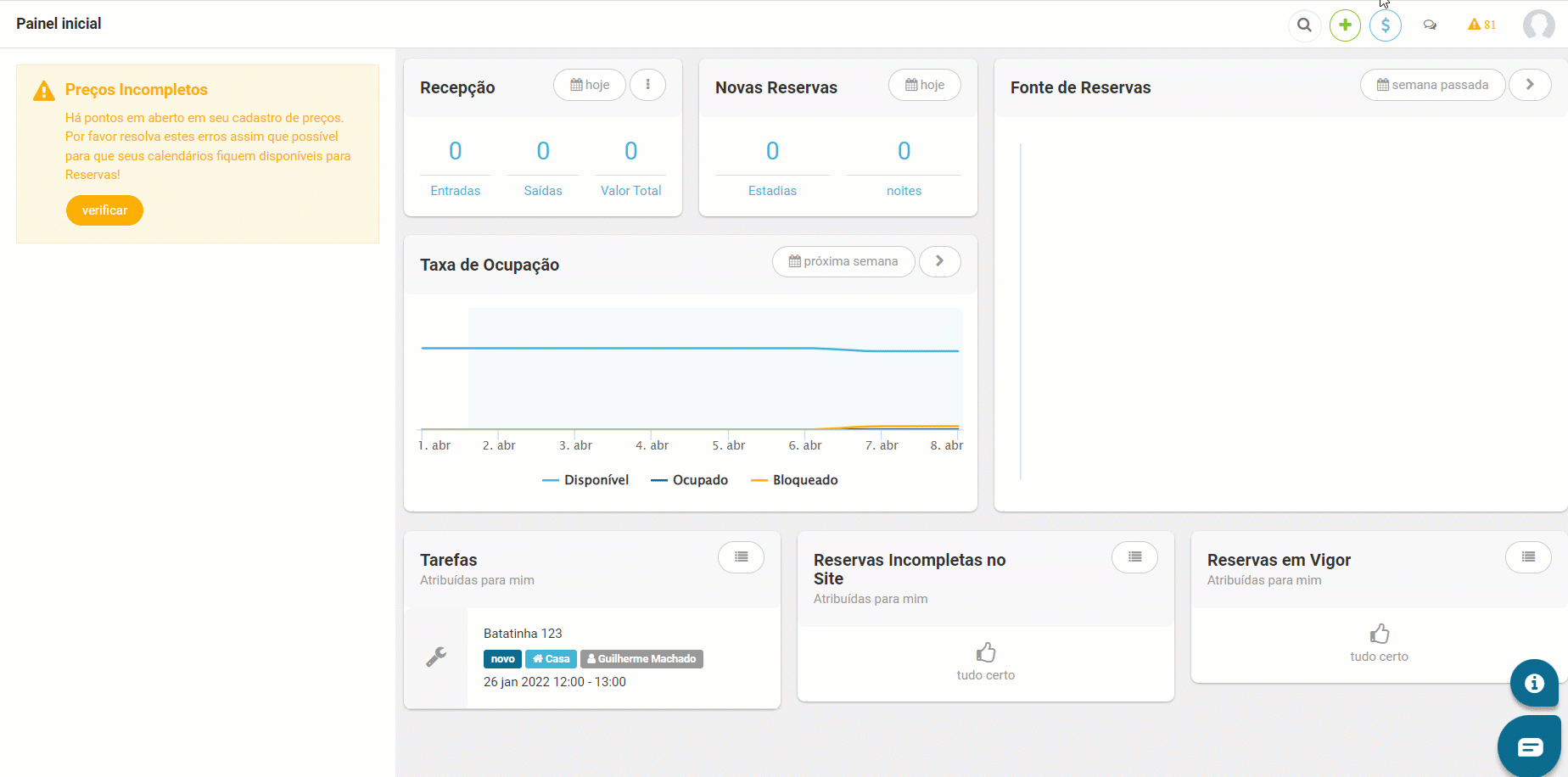Image resolution: width=1568 pixels, height=777 pixels.
Task: Open the próxima semana period selector
Action: (x=843, y=261)
